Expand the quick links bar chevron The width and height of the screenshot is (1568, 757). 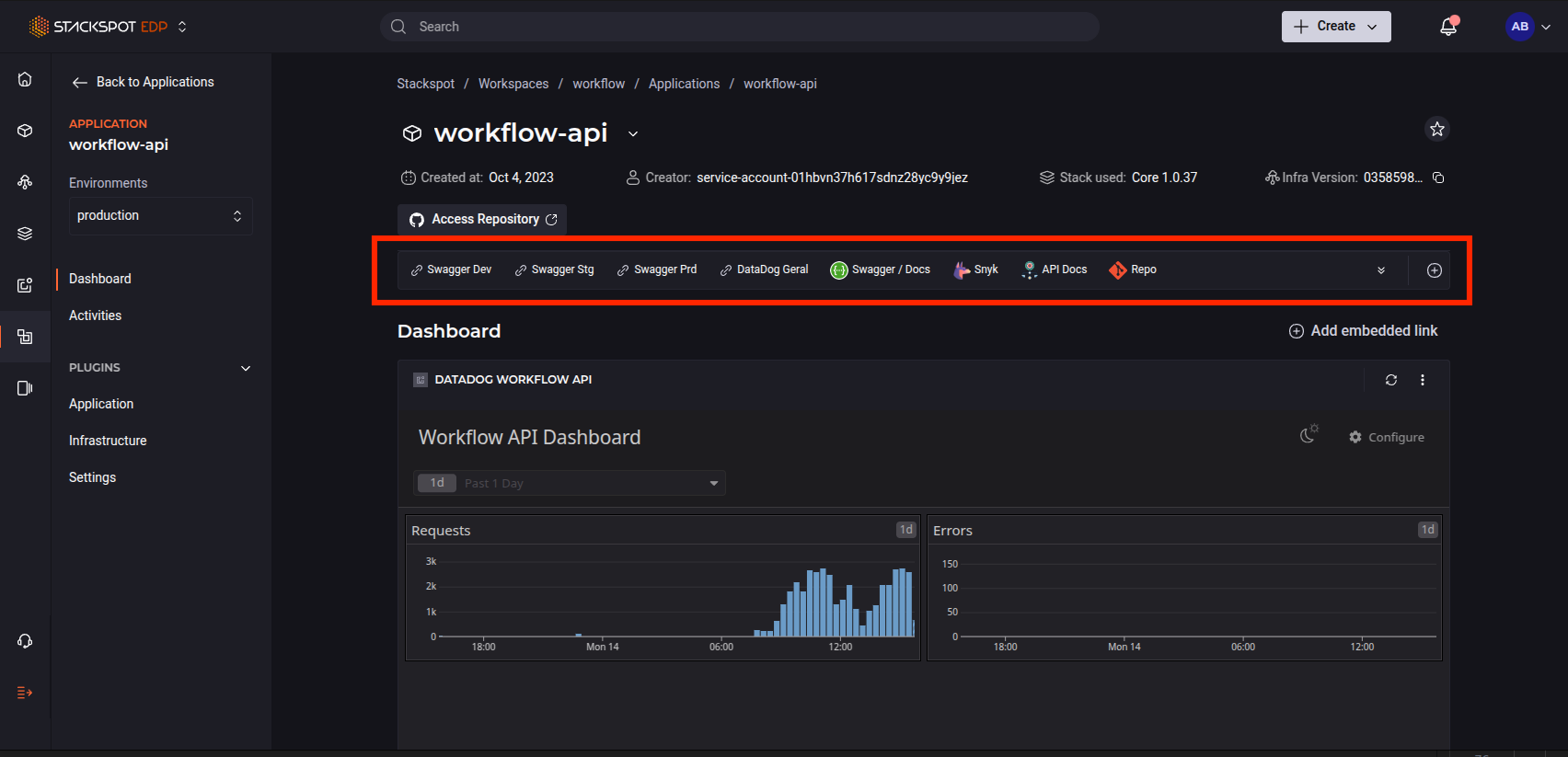click(1381, 270)
